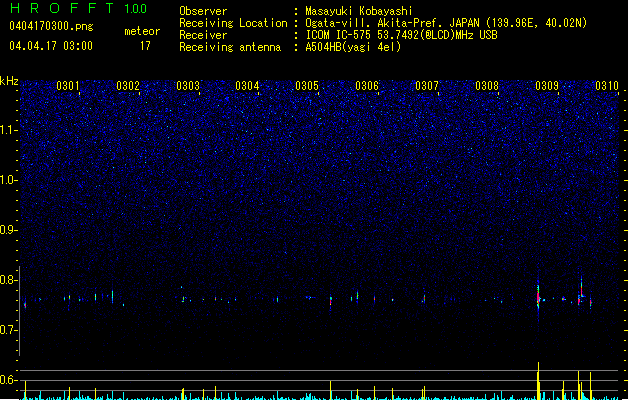Click the A504HB(yagi 4el) antenna text
The width and height of the screenshot is (629, 400).
coord(353,47)
